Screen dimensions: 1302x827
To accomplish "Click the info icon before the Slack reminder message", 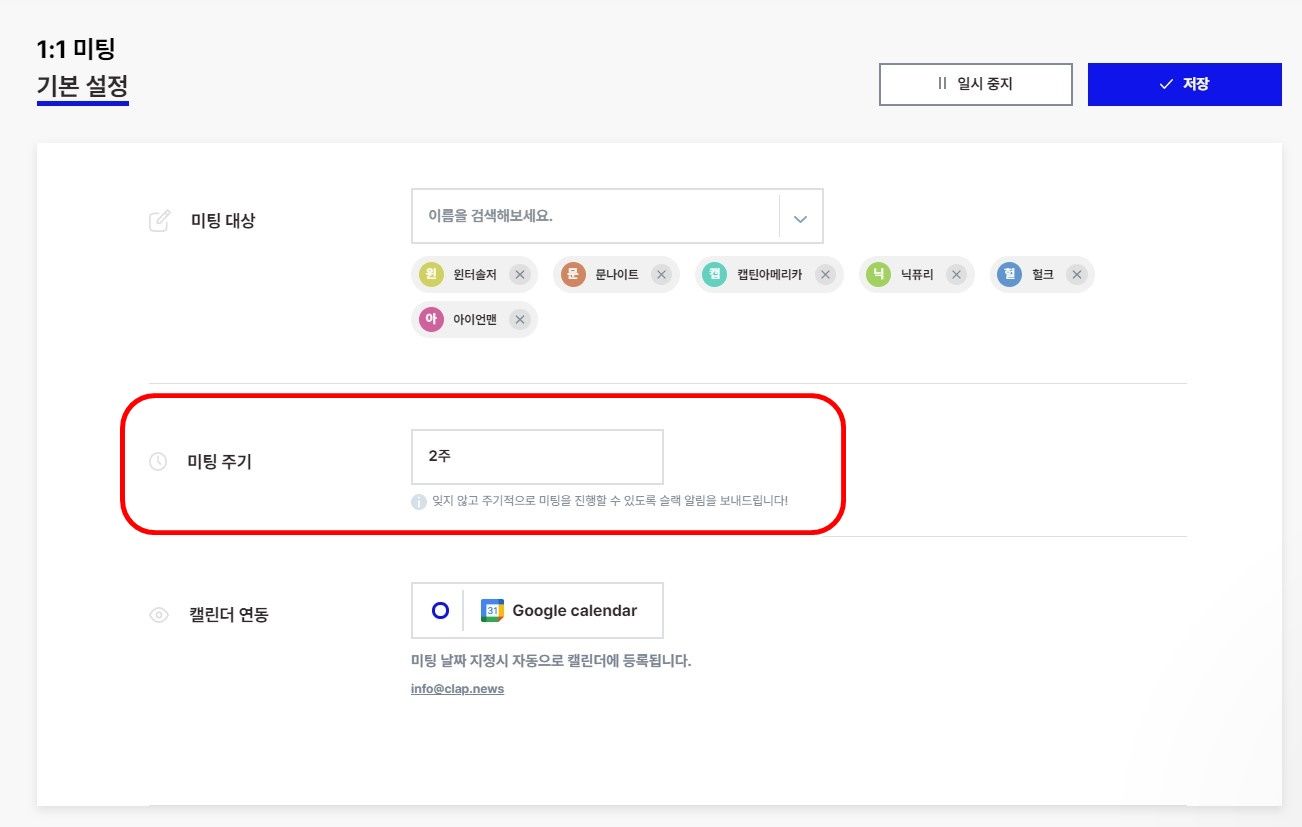I will [x=417, y=502].
